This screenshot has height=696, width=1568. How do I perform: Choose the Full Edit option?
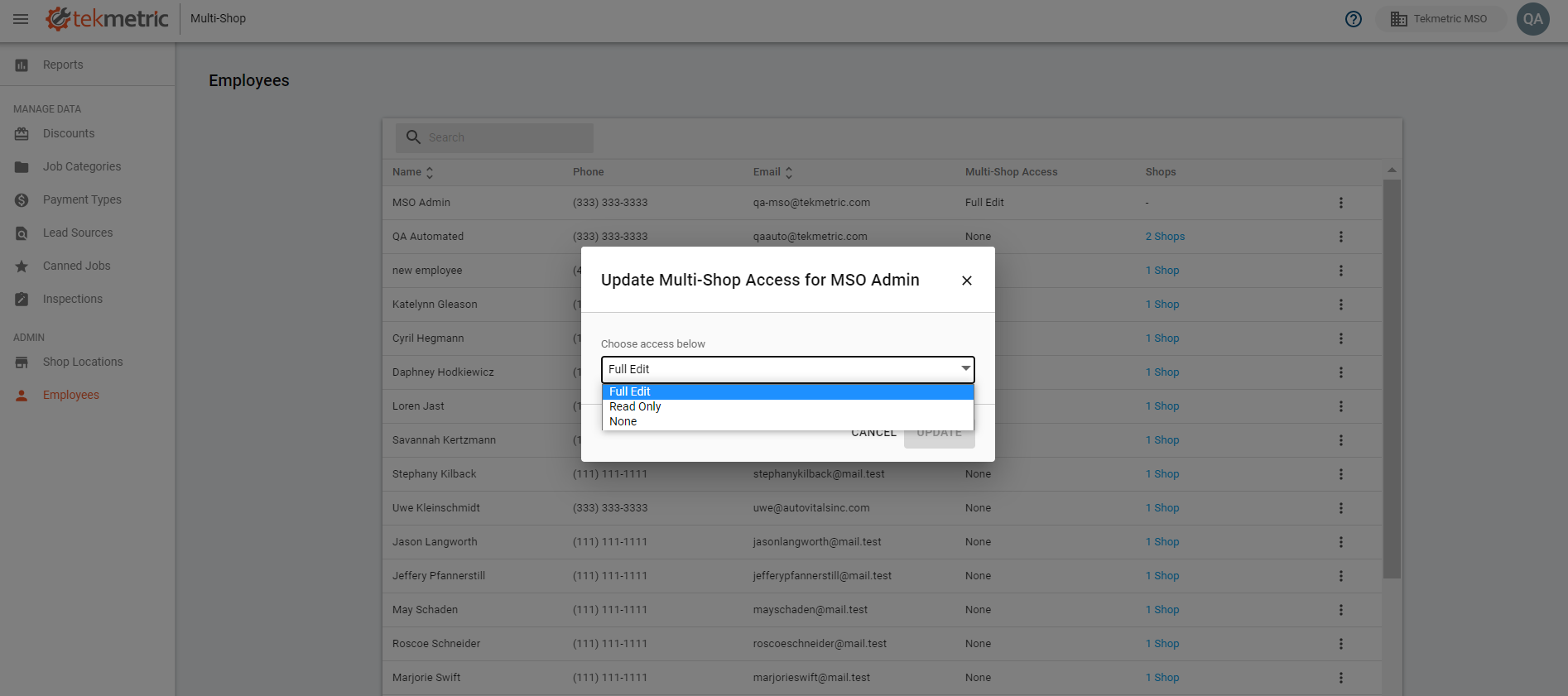tap(787, 391)
